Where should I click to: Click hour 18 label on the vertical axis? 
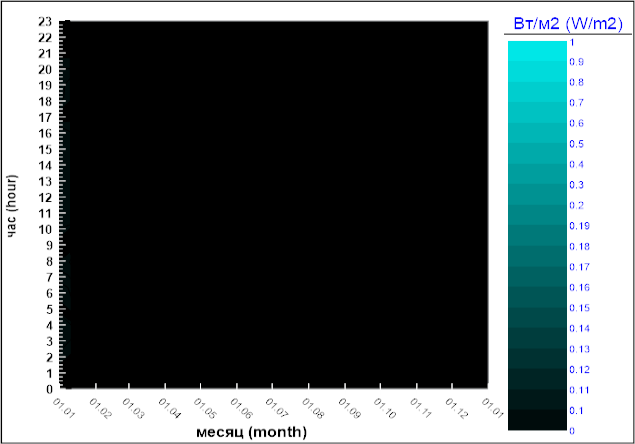coord(45,102)
